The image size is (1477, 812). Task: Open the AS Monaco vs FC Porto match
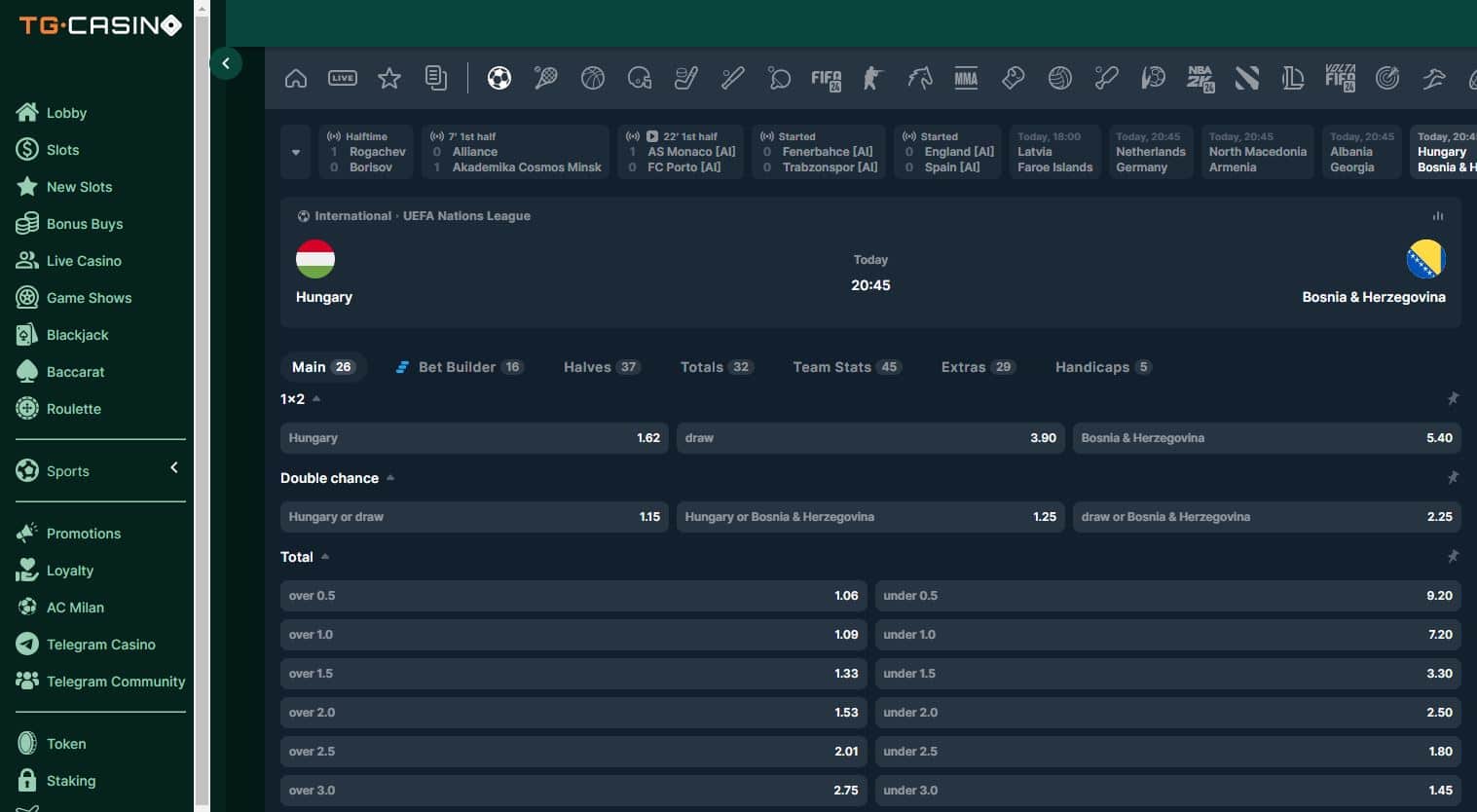tap(681, 152)
